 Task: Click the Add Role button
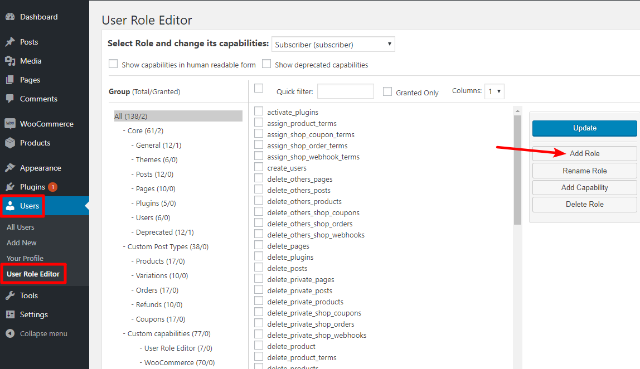click(584, 153)
